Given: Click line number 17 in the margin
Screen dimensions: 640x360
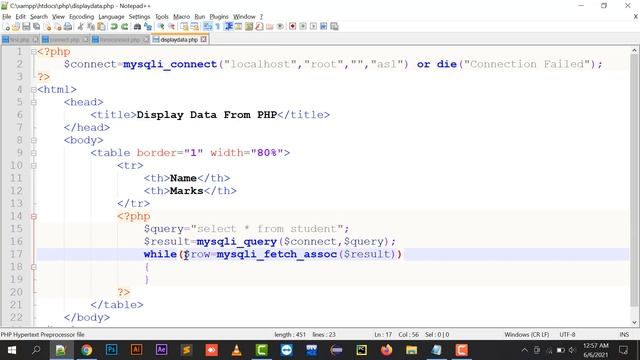Looking at the screenshot, I should tap(16, 254).
